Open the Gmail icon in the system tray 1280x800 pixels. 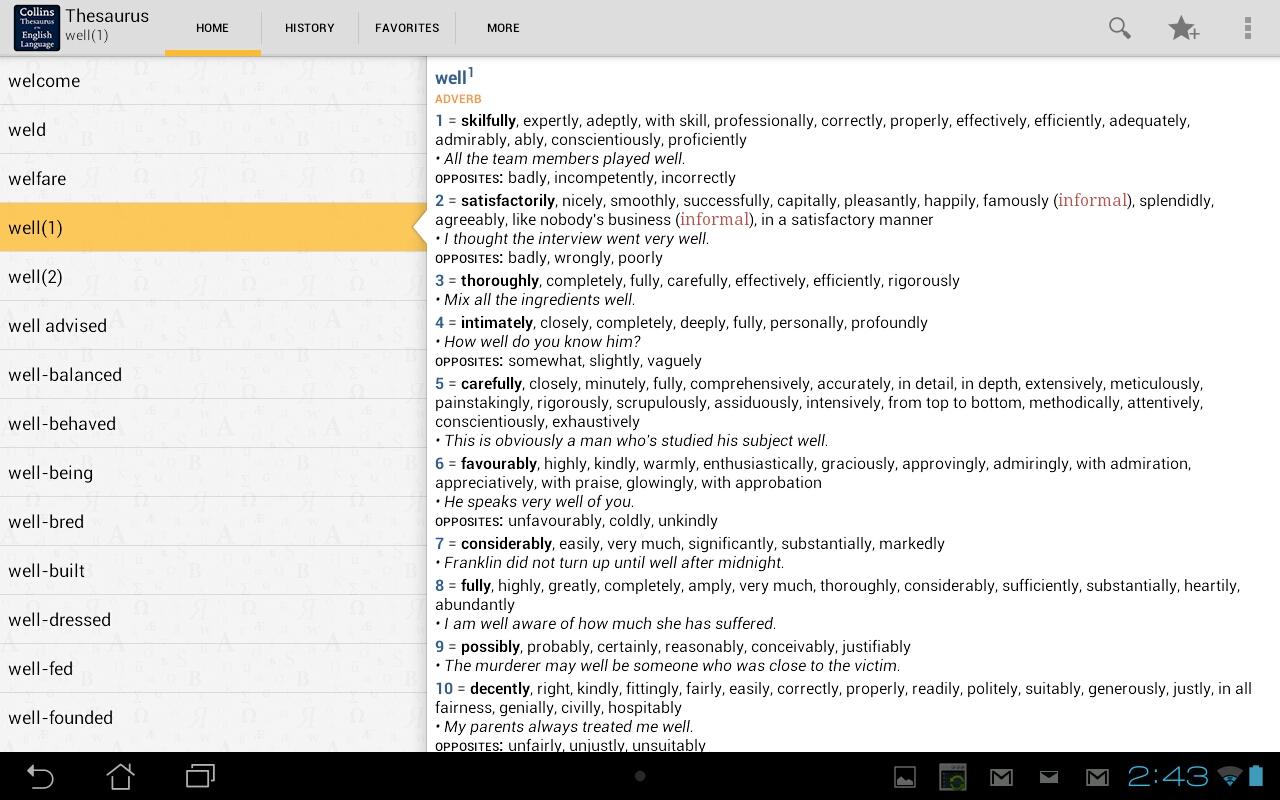click(1001, 776)
